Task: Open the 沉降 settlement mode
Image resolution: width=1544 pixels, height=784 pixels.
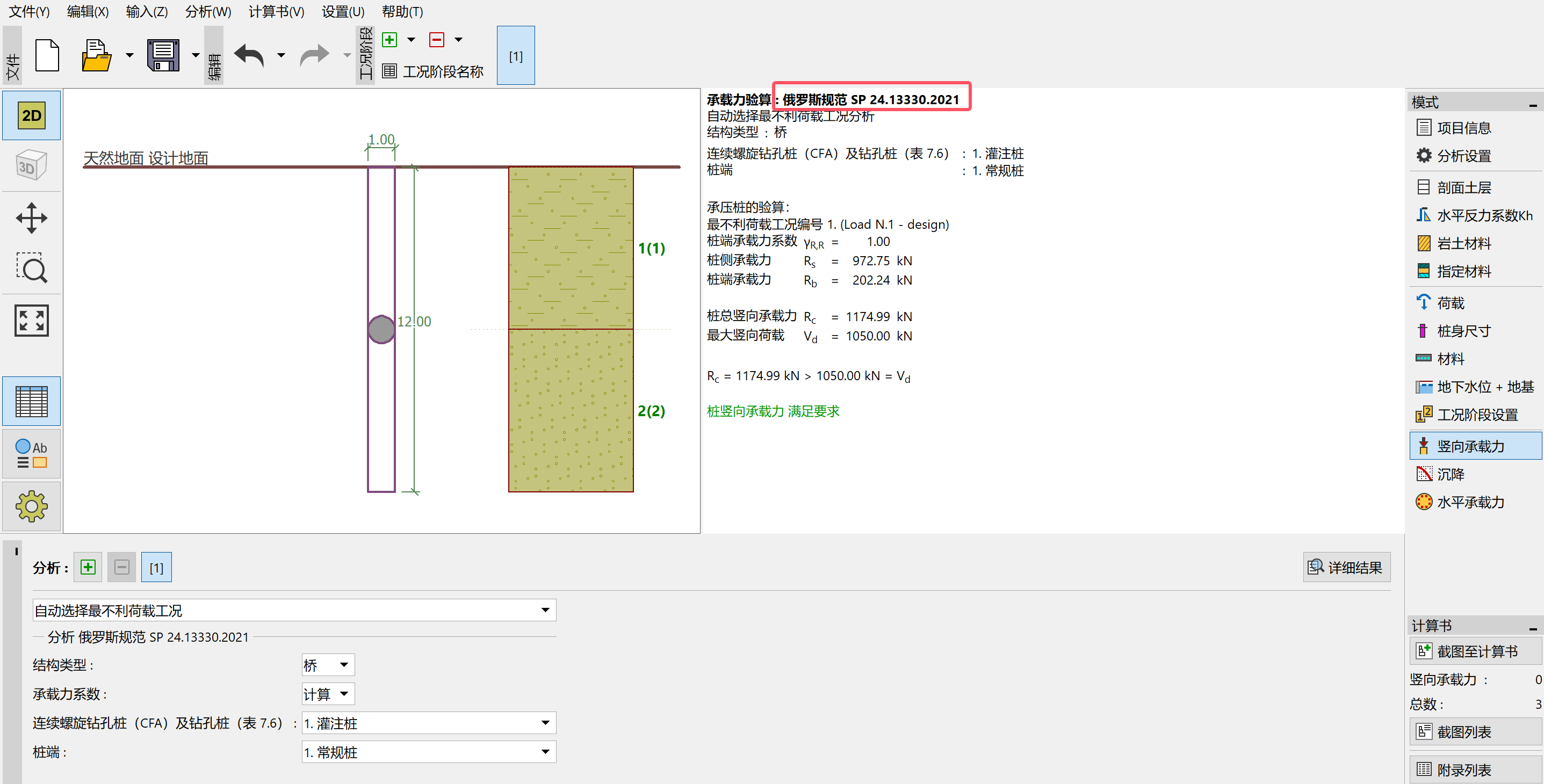Action: 1451,474
